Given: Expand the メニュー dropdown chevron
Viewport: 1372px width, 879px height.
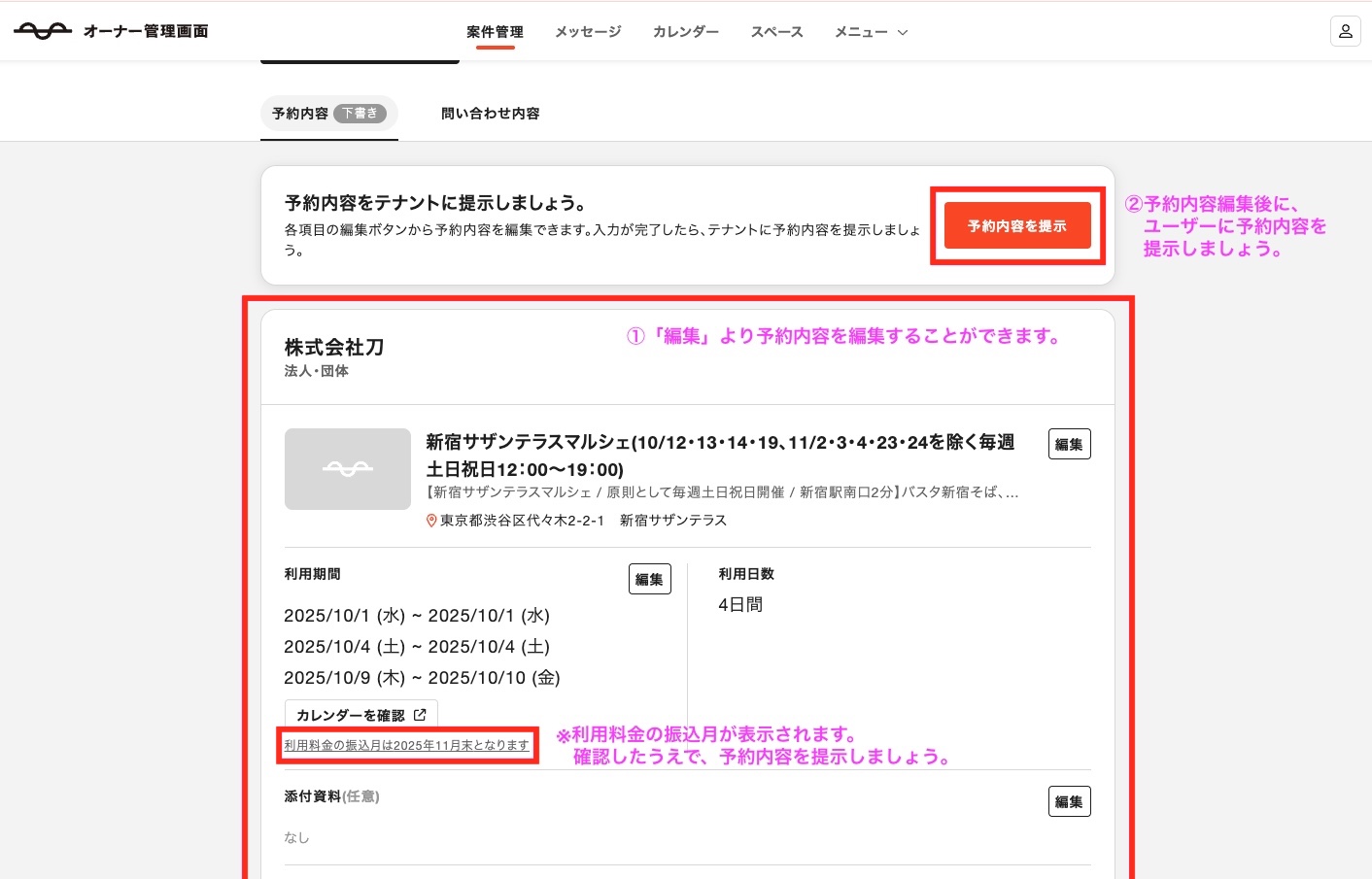Looking at the screenshot, I should tap(903, 32).
